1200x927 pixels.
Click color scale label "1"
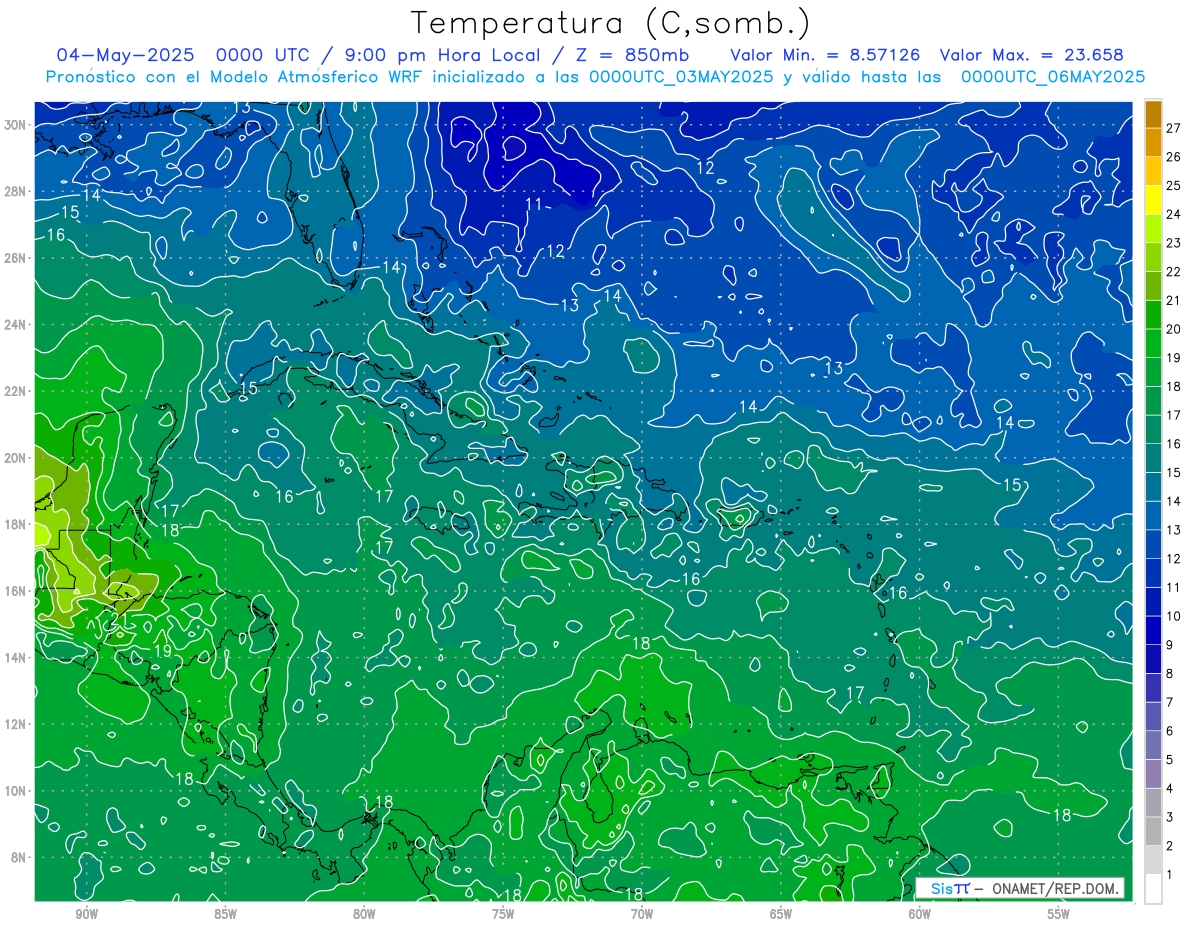(x=1170, y=875)
